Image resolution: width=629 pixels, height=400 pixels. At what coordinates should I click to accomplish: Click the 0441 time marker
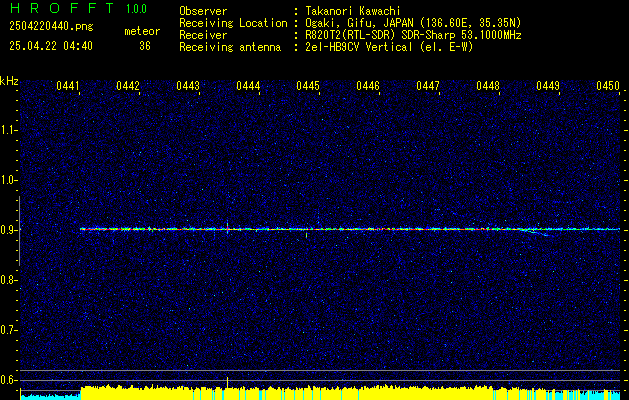tap(67, 86)
